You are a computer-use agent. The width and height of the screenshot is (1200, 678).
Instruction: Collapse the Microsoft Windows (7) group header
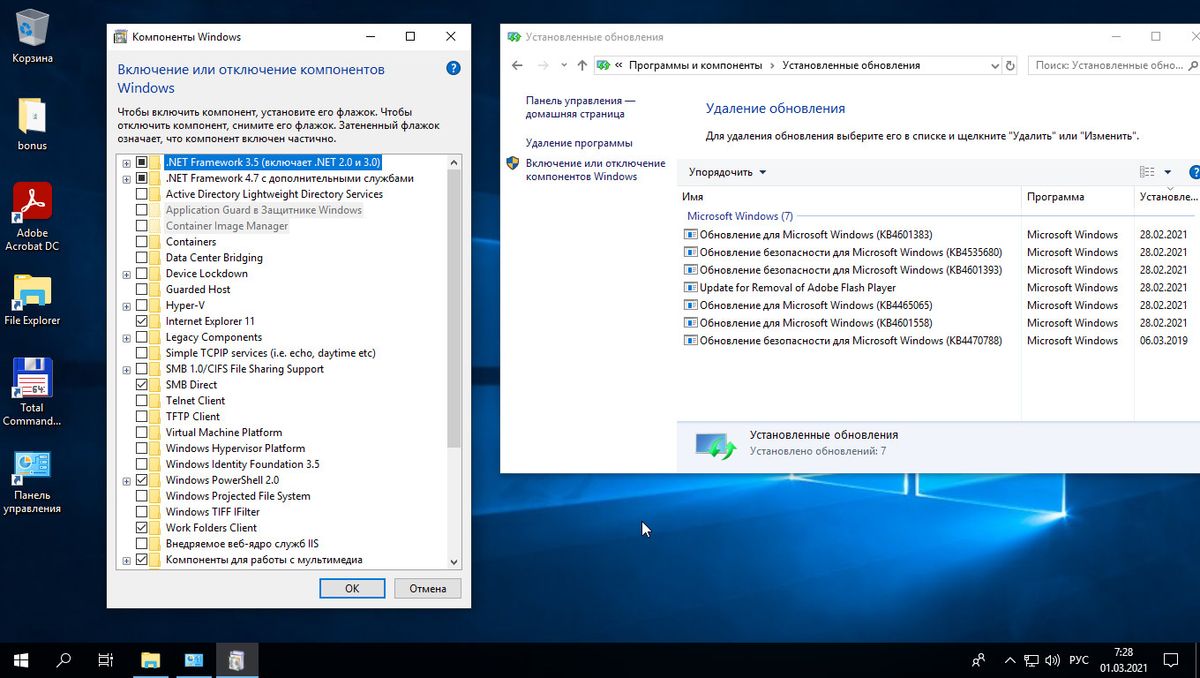[740, 216]
